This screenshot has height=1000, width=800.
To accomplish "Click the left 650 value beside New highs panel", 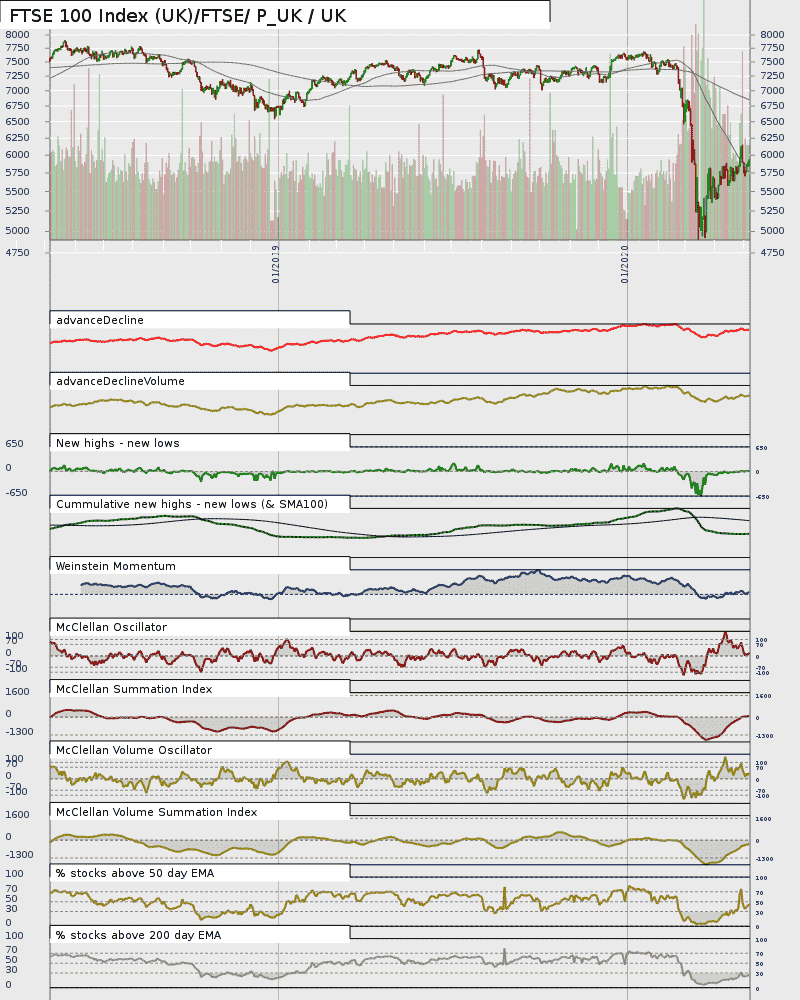I will [14, 444].
